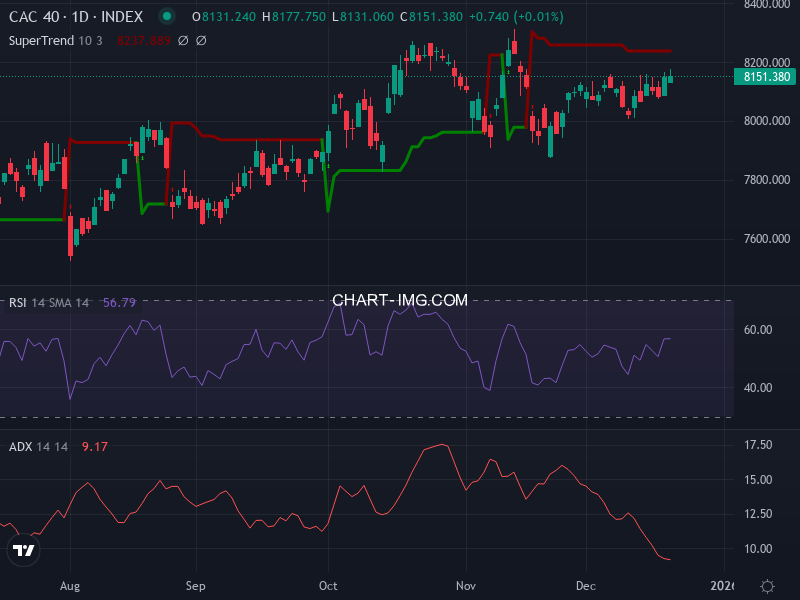Click the green status dot beside CAC 40
800x600 pixels.
[x=167, y=17]
